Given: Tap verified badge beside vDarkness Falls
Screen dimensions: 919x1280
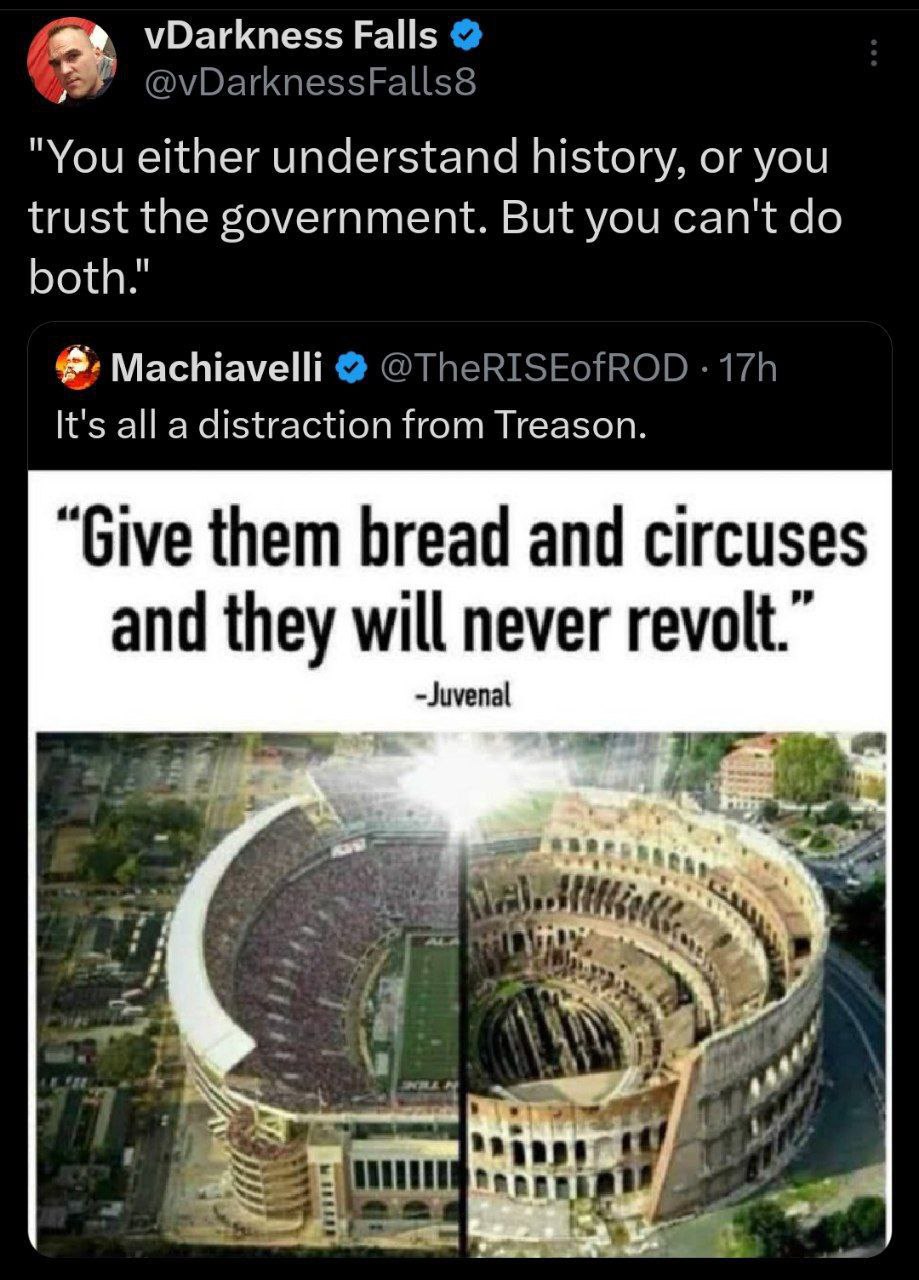Looking at the screenshot, I should (x=467, y=37).
